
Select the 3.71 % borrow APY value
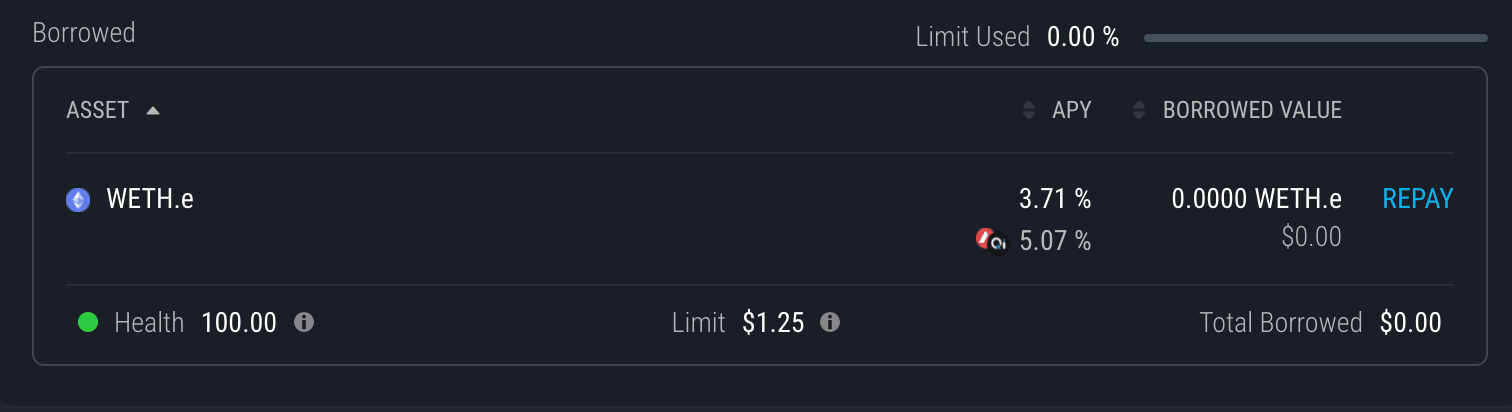coord(1055,199)
